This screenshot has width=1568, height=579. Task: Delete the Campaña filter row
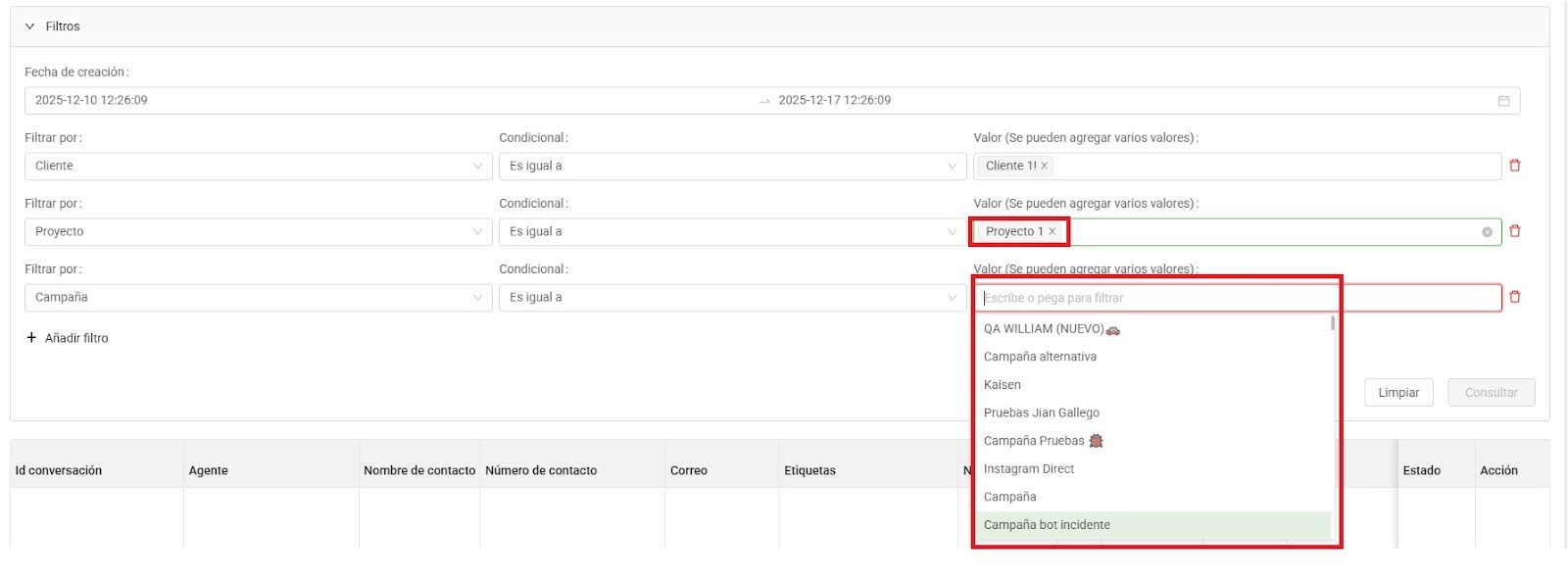point(1514,297)
